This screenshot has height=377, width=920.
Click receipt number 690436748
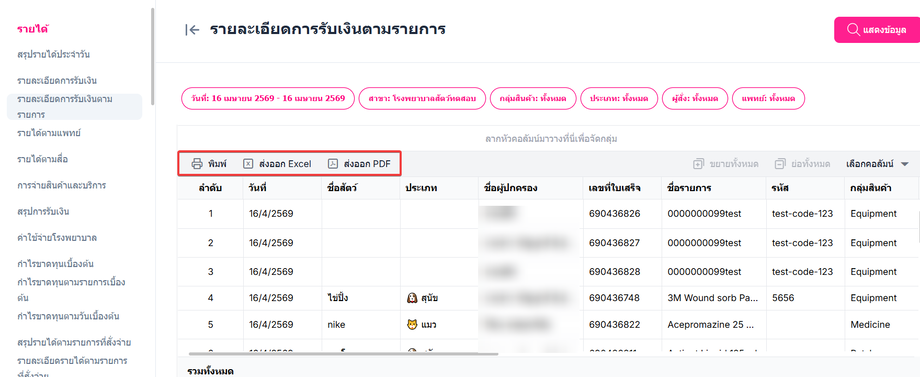point(614,298)
